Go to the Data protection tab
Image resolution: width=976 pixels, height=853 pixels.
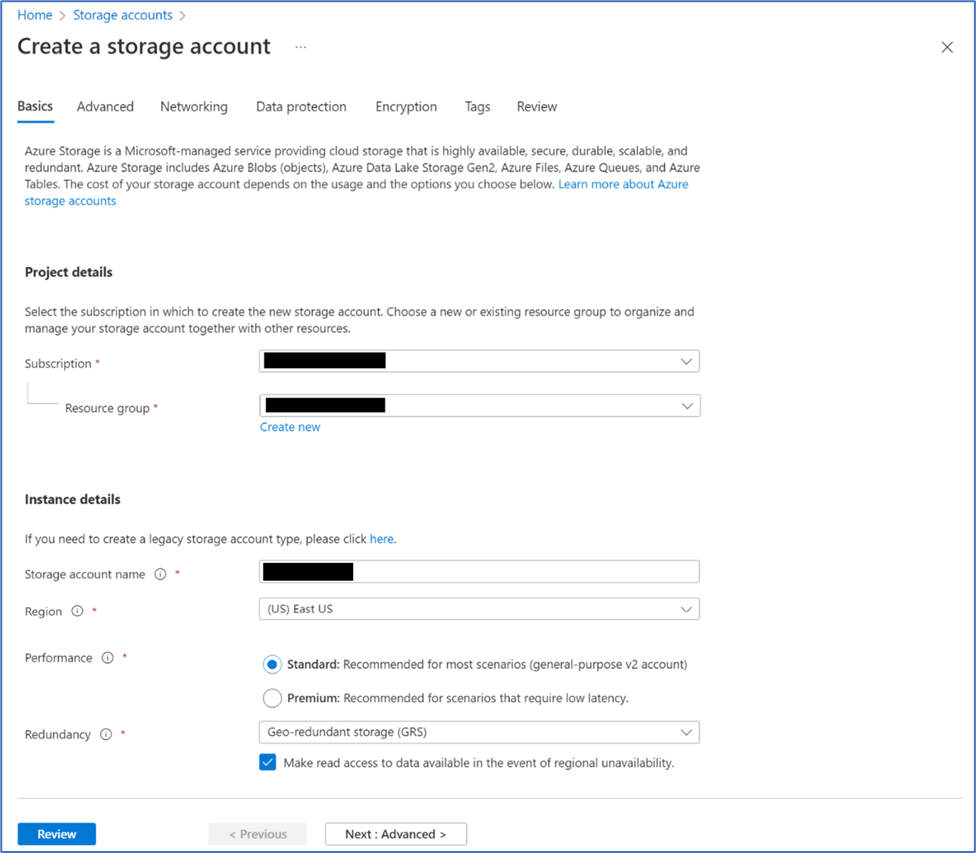click(301, 106)
